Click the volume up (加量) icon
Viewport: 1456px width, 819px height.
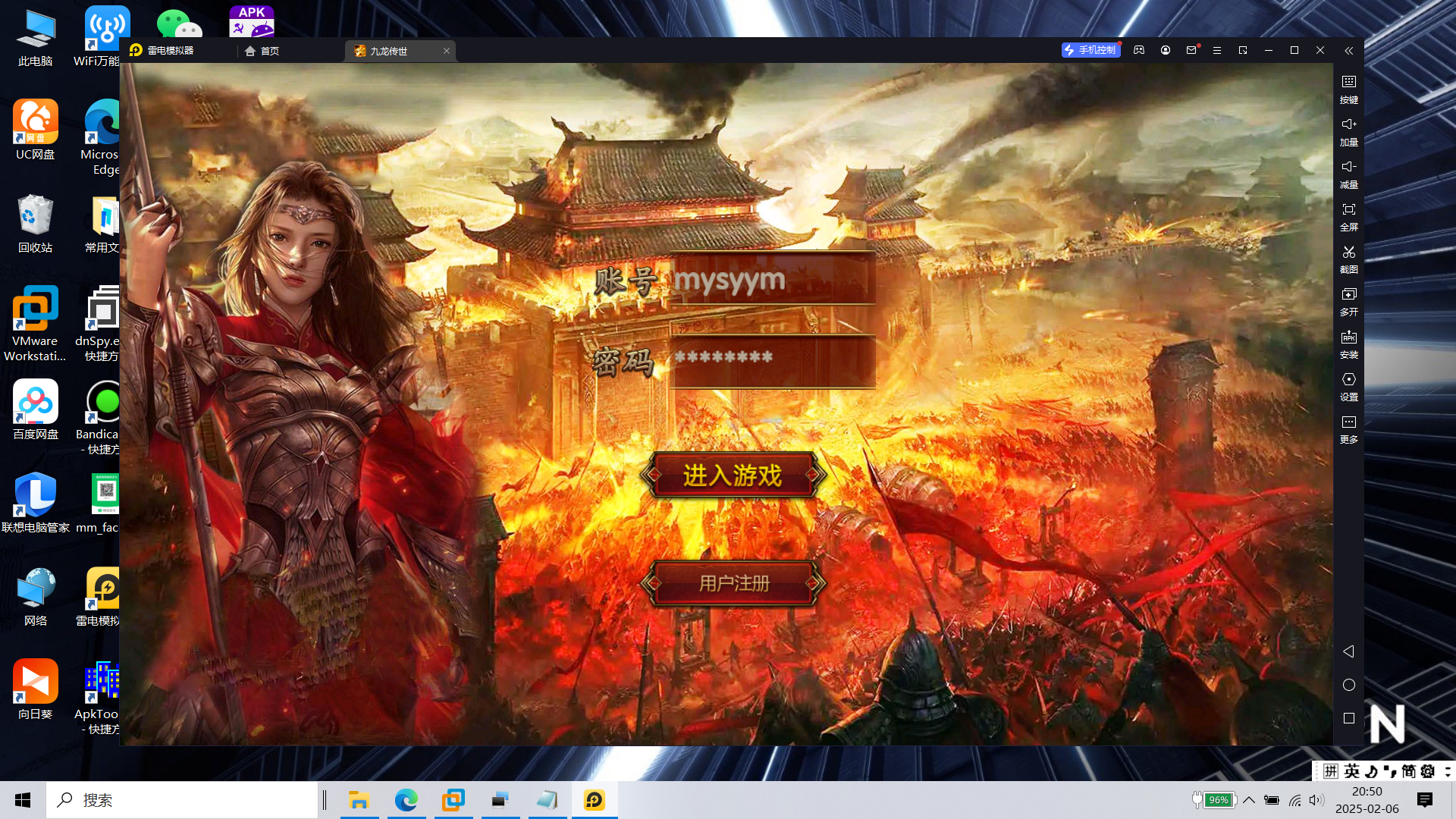click(1348, 130)
